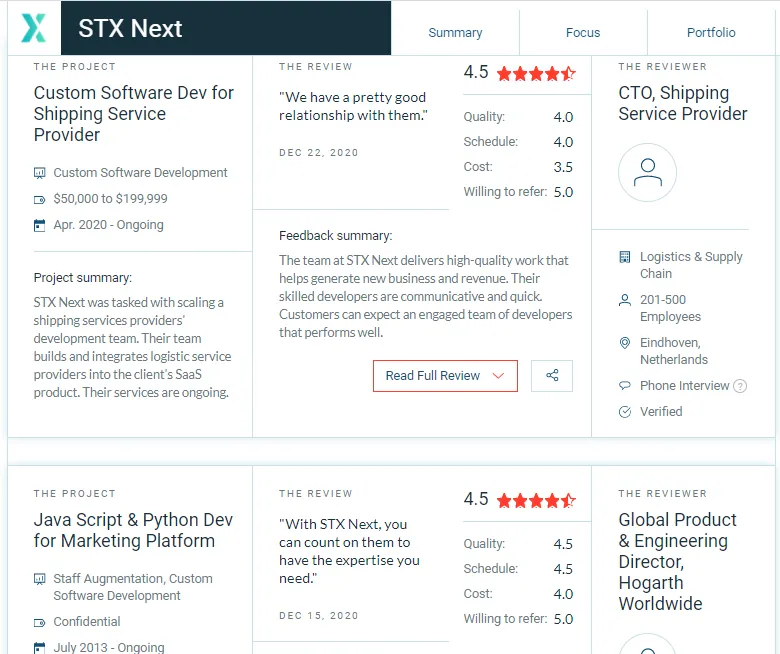Screen dimensions: 780x654
Task: Open Custom Software Dev for Shipping Service Provider title
Action: coord(133,114)
